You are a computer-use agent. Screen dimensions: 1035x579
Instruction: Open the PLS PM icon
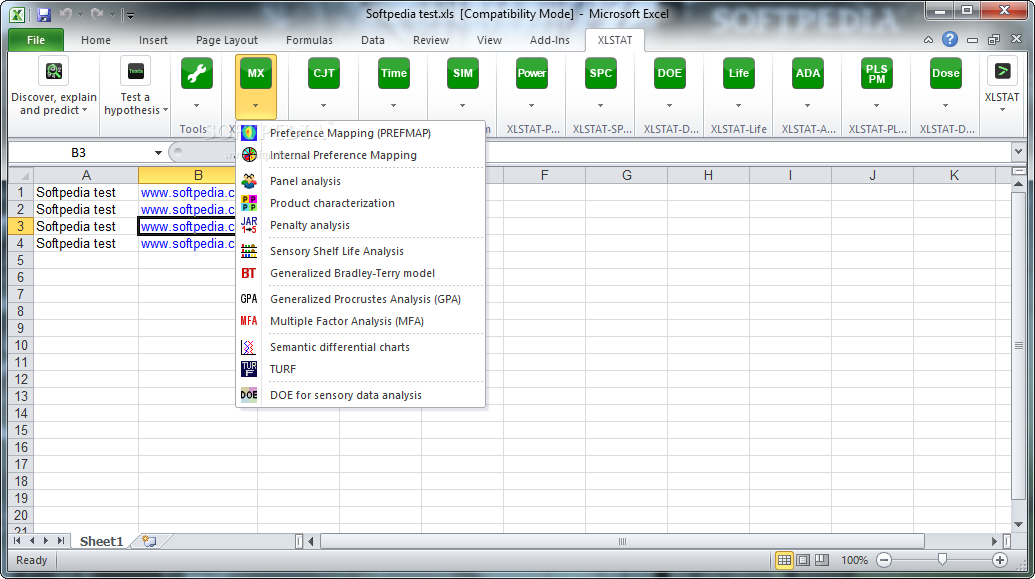[877, 73]
